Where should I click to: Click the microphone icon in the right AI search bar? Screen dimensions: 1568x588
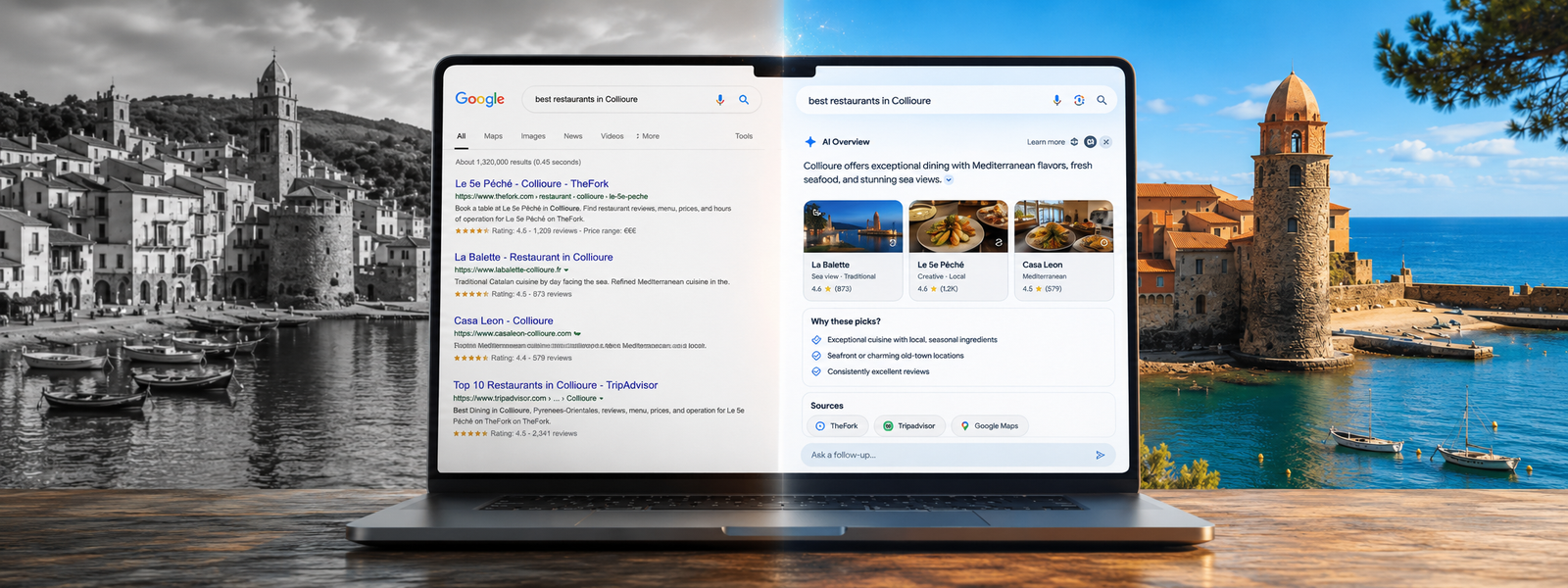[x=1056, y=100]
